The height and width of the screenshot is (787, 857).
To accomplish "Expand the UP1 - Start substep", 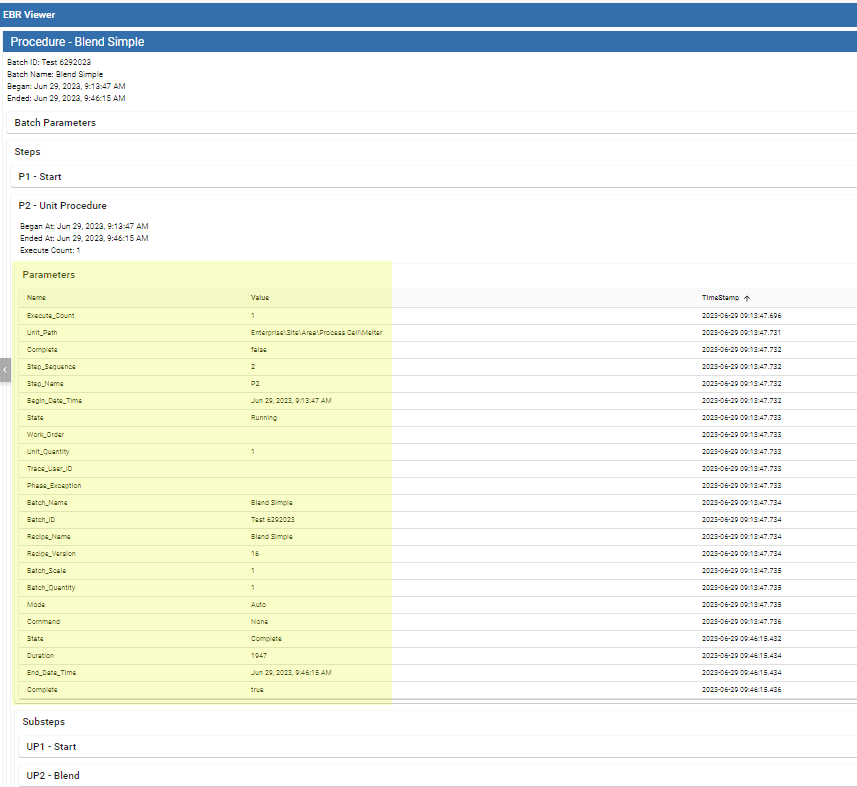I will tap(52, 747).
